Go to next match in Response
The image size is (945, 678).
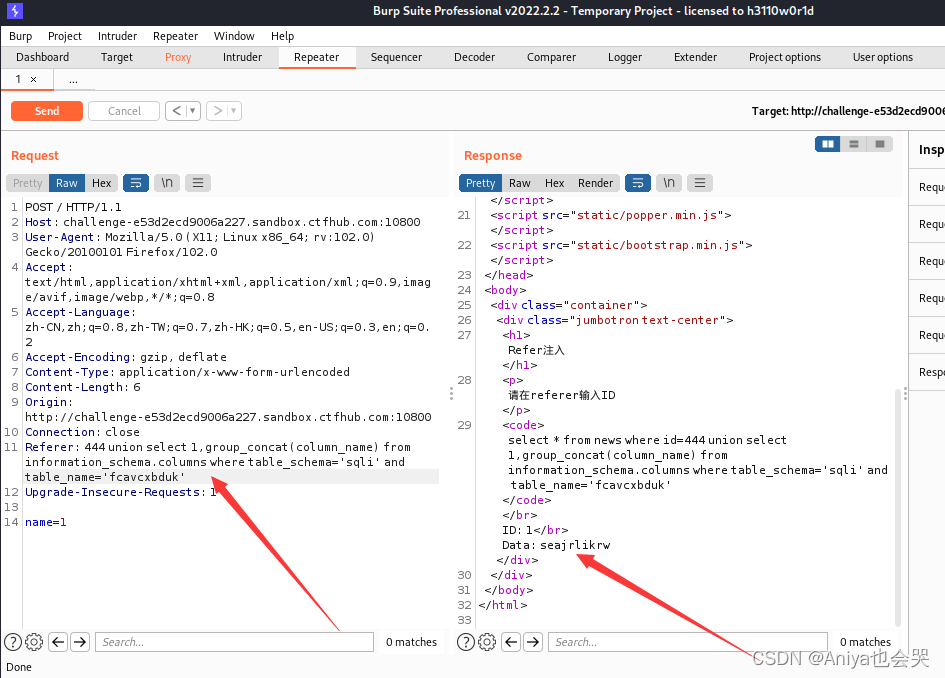tap(533, 642)
